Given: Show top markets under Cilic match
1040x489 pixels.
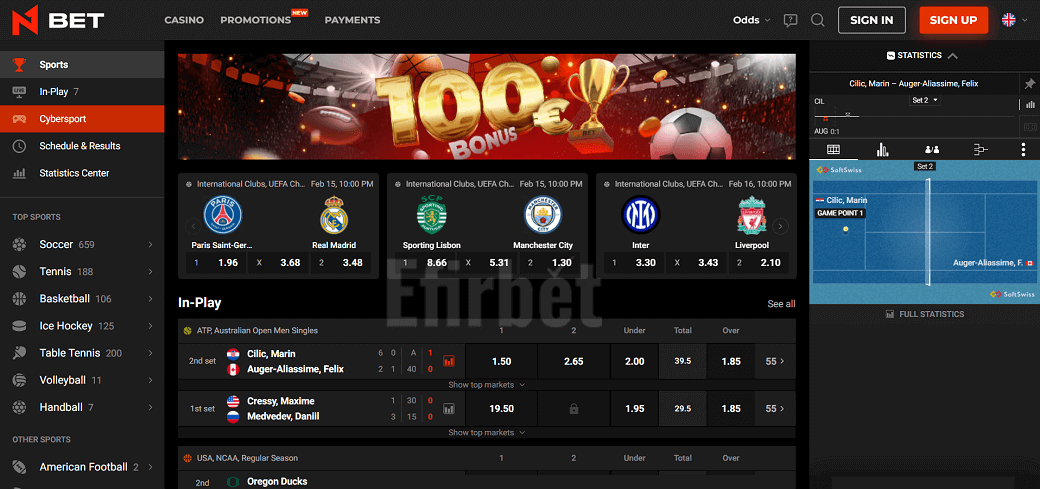Looking at the screenshot, I should coord(487,385).
